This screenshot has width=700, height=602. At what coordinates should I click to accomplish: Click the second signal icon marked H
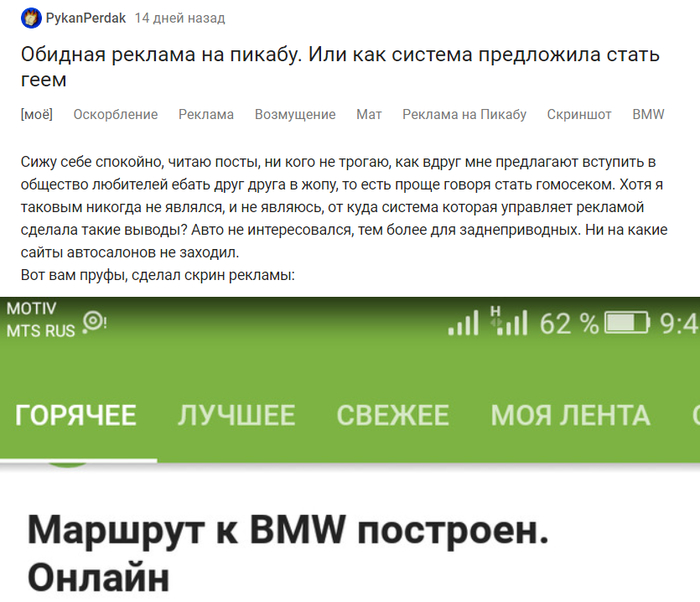coord(509,321)
